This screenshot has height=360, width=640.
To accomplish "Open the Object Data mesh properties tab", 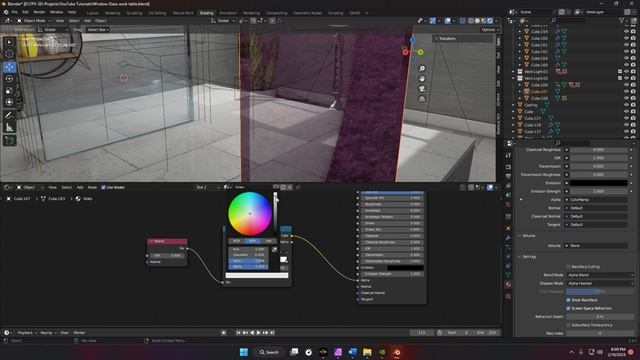I will 509,275.
